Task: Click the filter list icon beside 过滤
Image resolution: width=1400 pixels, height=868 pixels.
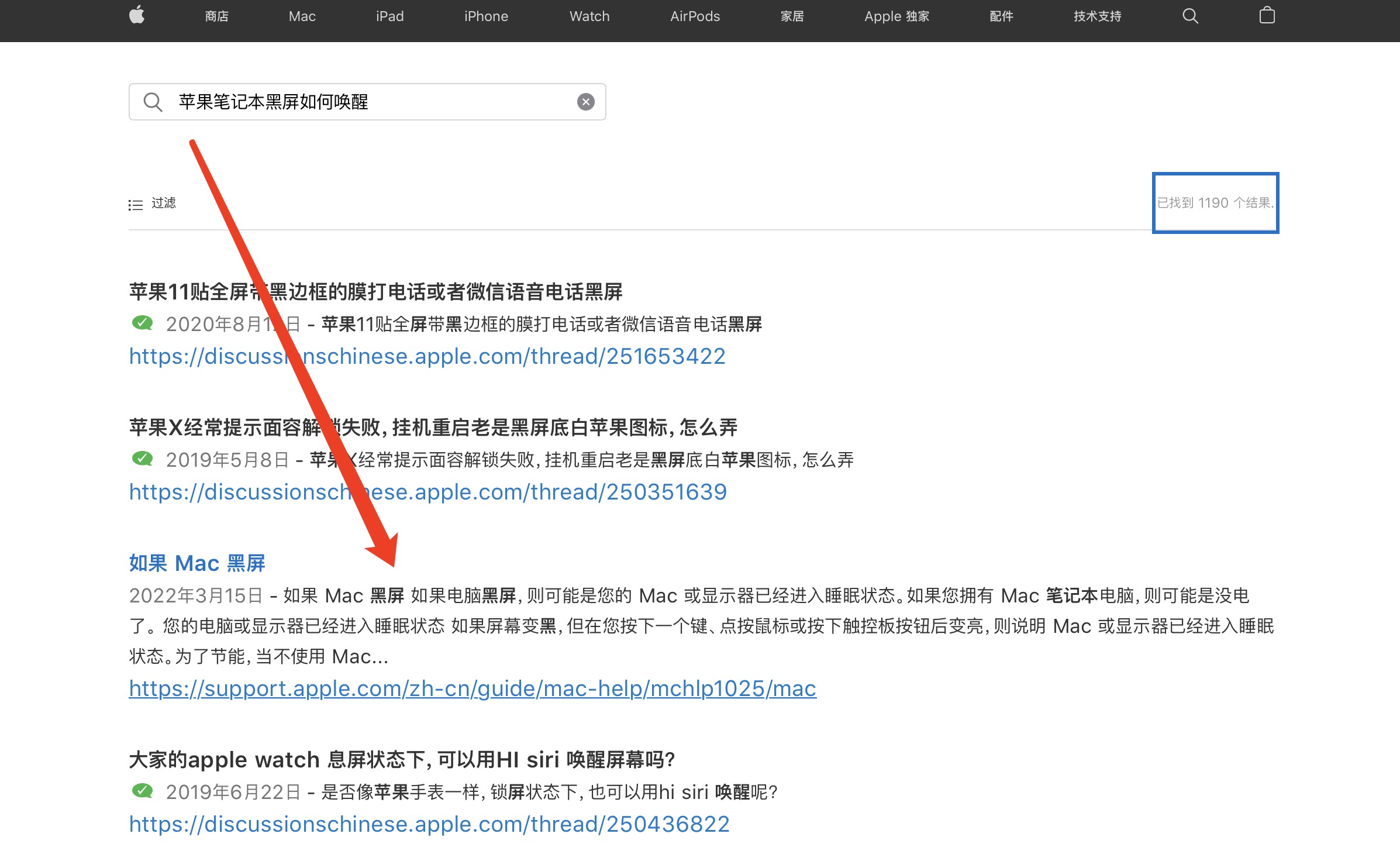Action: point(136,205)
